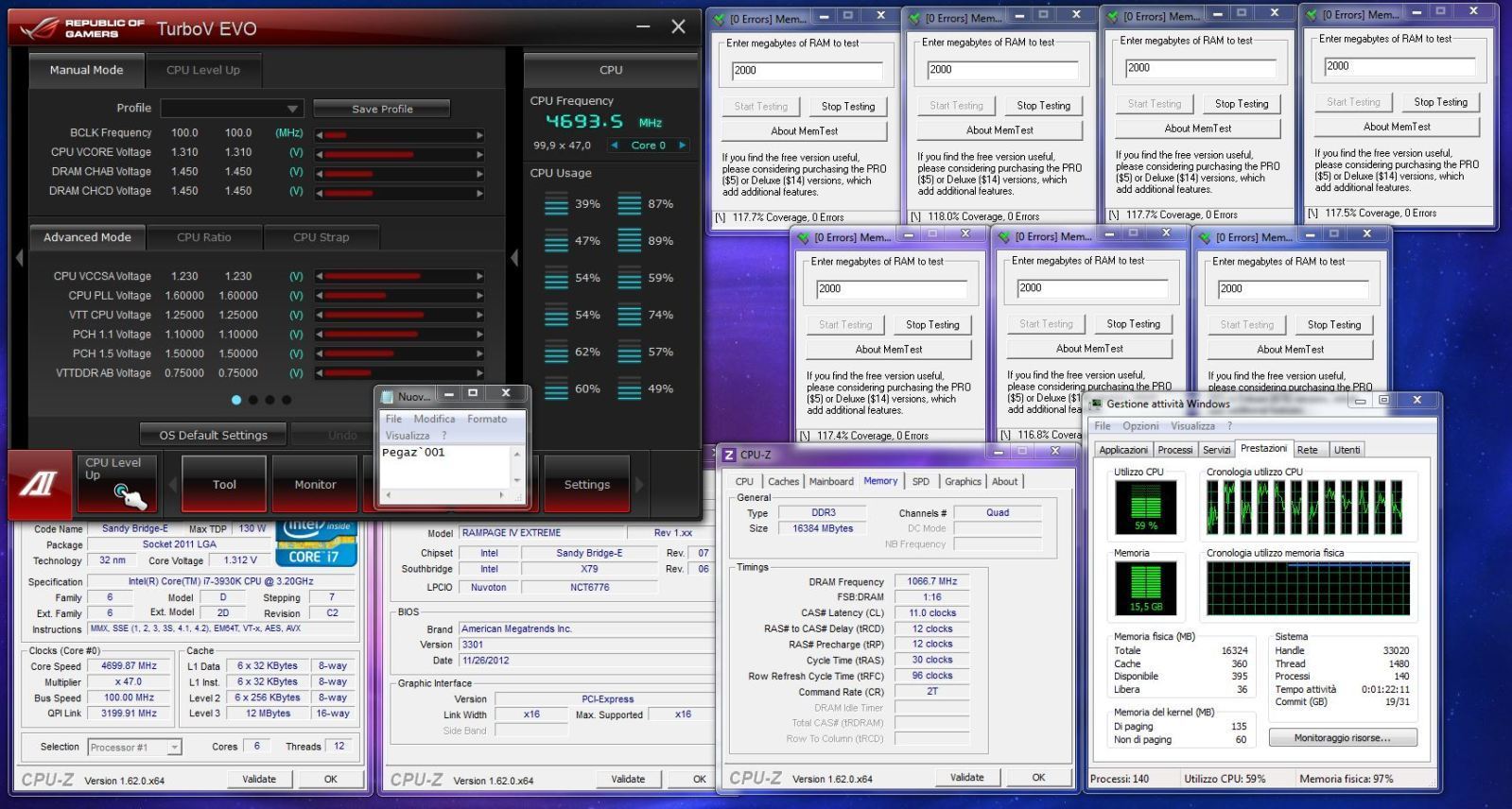Open the Profile dropdown
Screen dimensions: 1512x809
(x=232, y=109)
